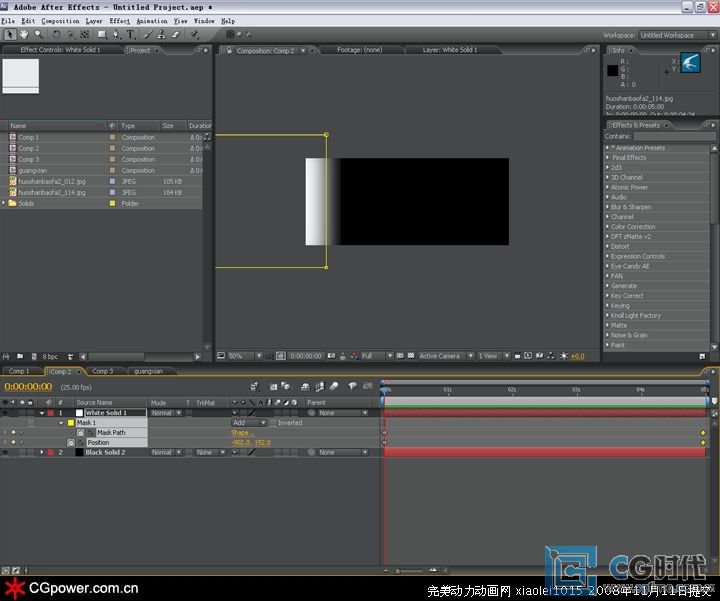Open the graph editor icon in timeline
This screenshot has height=601, width=720.
pos(367,387)
